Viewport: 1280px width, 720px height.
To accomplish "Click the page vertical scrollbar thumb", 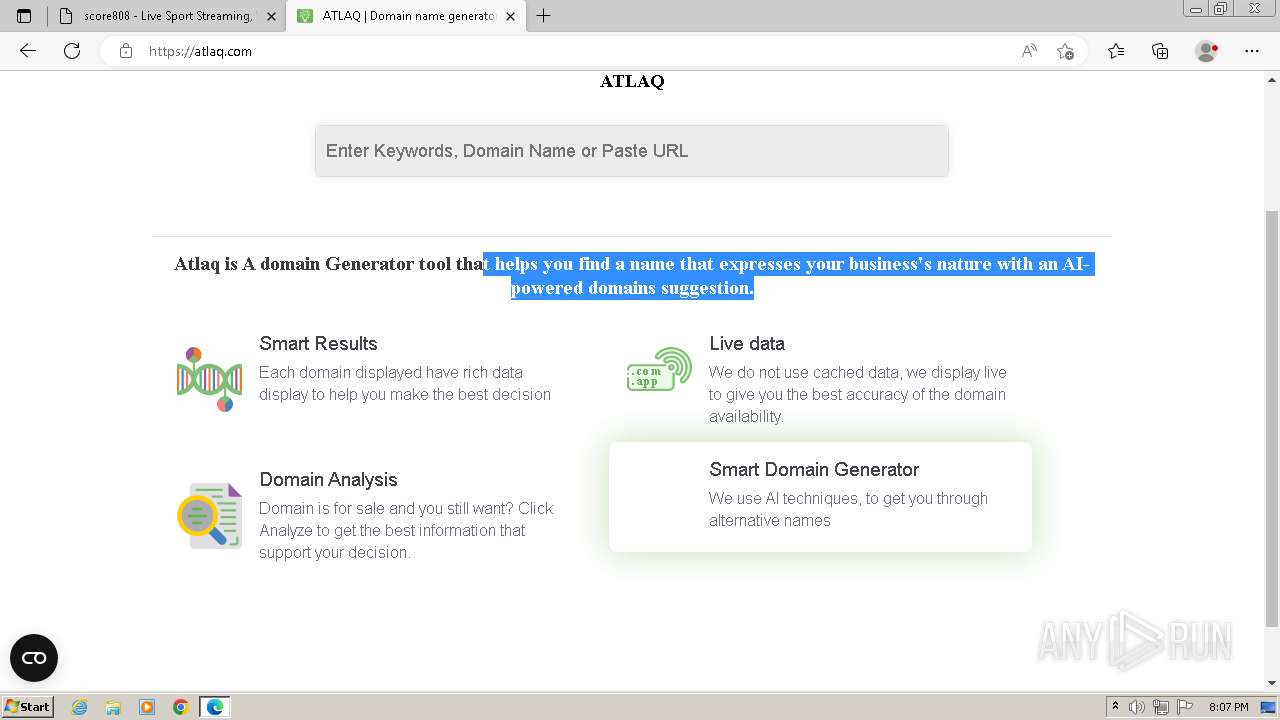I will click(1272, 418).
